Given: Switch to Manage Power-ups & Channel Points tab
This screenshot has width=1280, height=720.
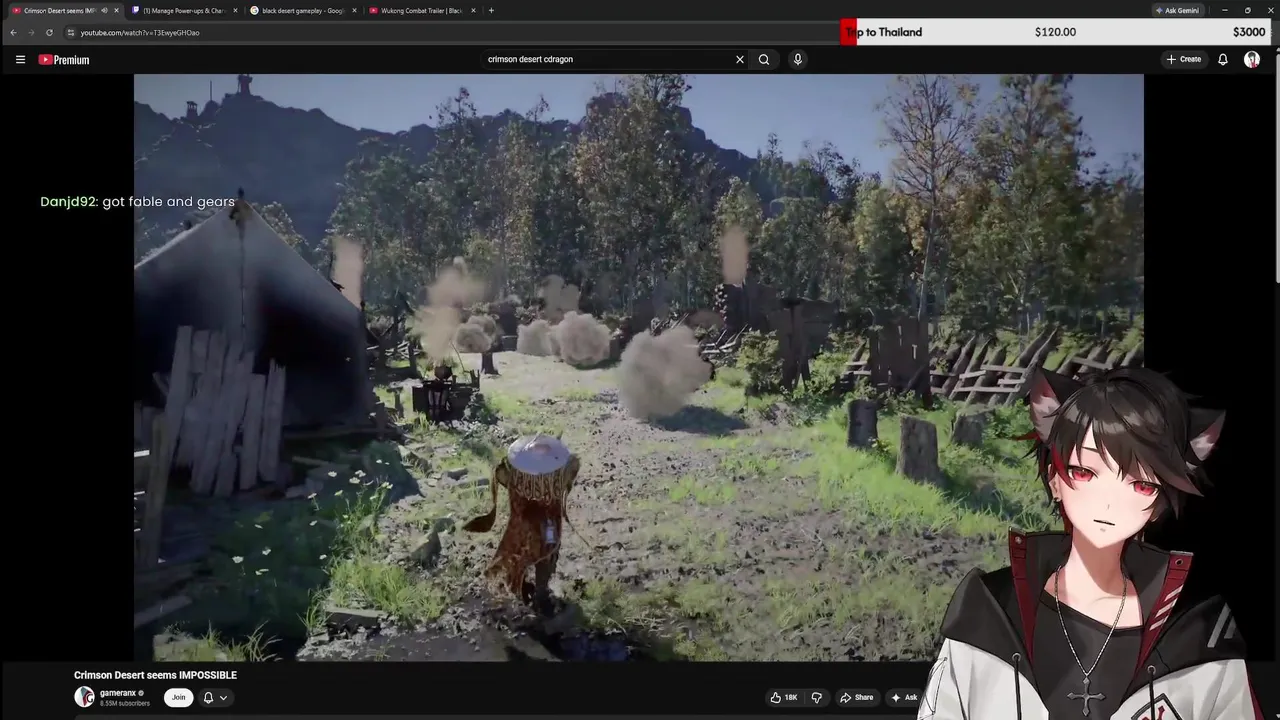Looking at the screenshot, I should 183,10.
